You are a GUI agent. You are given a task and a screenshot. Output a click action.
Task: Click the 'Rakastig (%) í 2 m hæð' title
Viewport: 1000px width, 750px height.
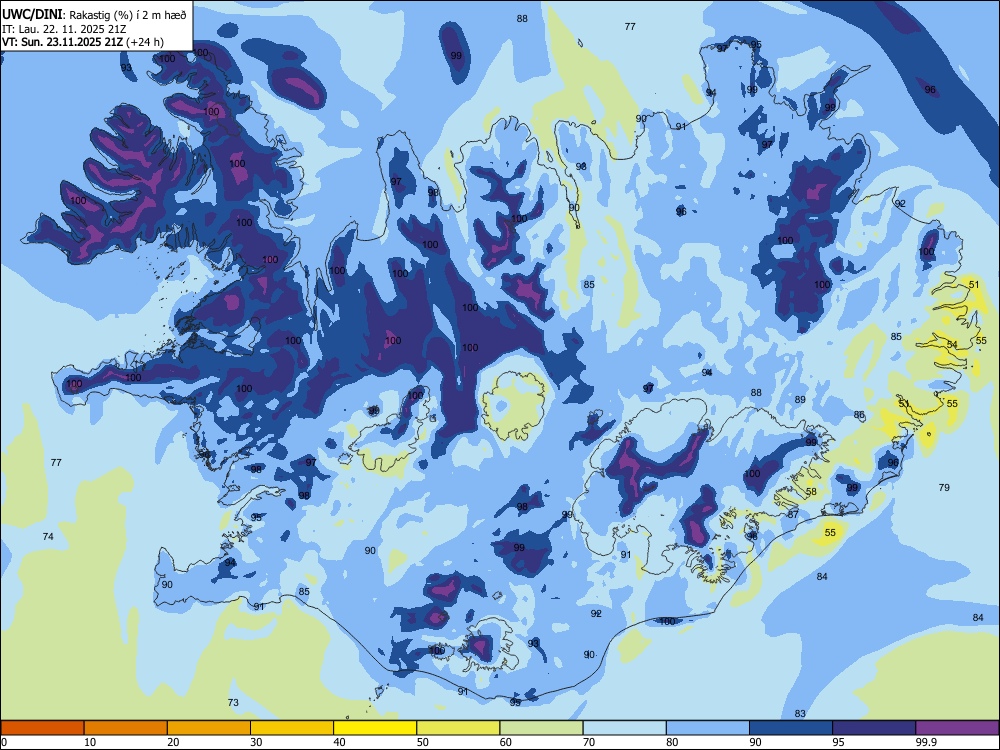click(x=128, y=15)
